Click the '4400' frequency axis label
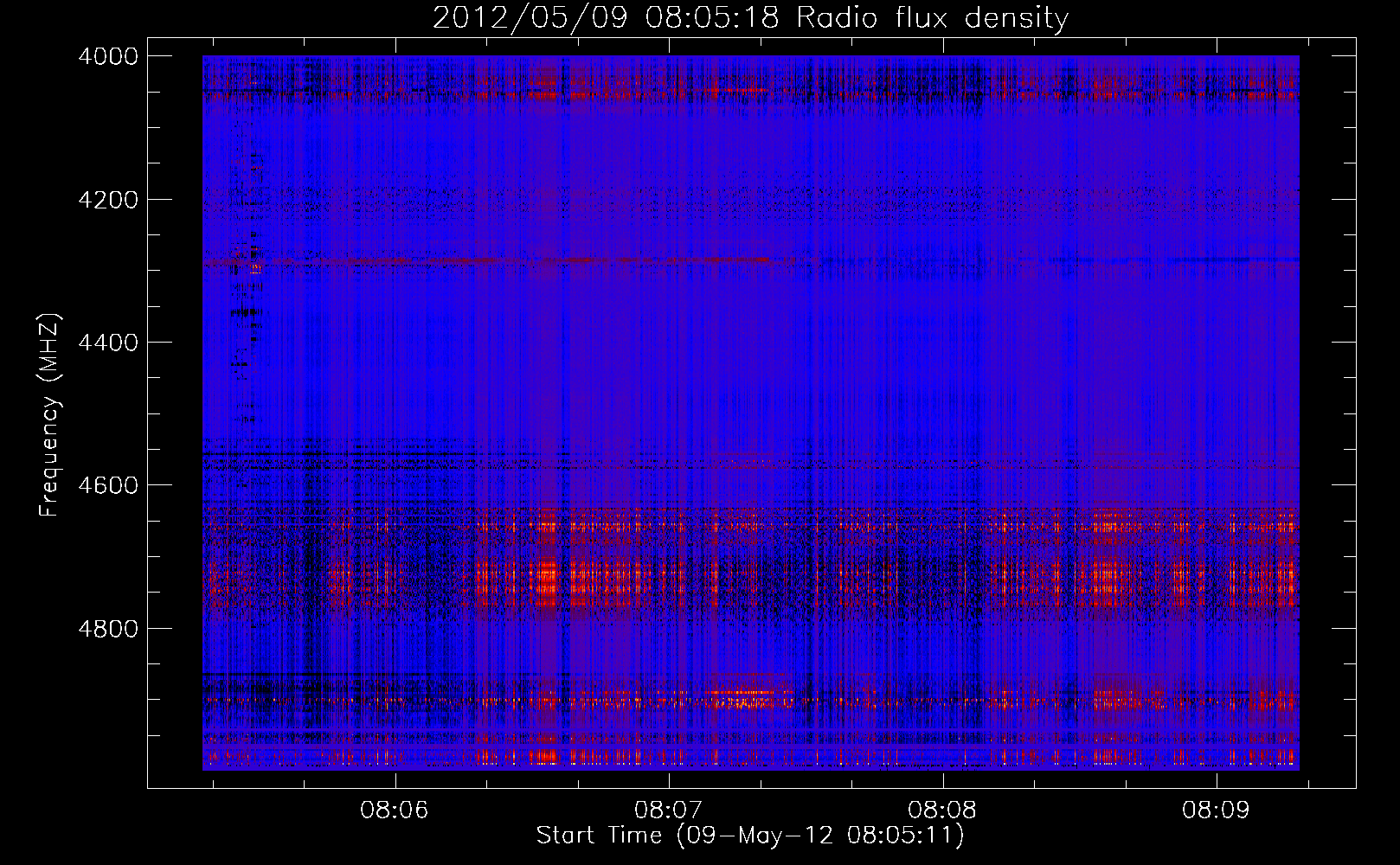The width and height of the screenshot is (1400, 865). pyautogui.click(x=108, y=343)
